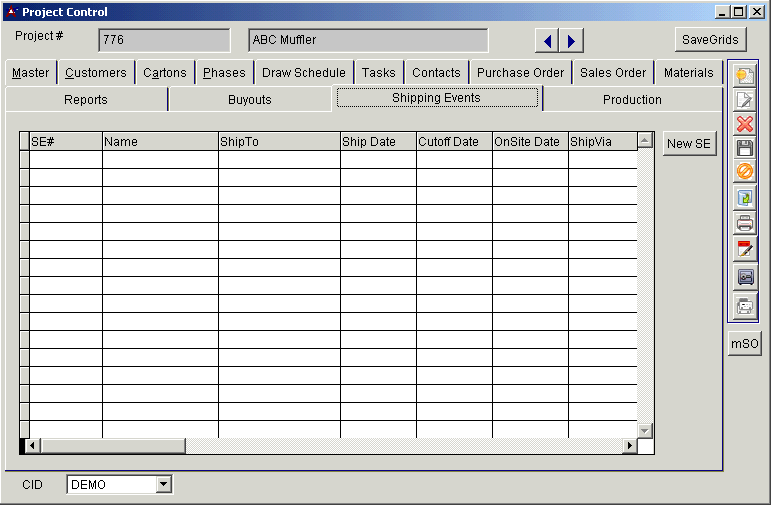Go to next project with right arrow
This screenshot has height=505, width=771.
coord(570,41)
